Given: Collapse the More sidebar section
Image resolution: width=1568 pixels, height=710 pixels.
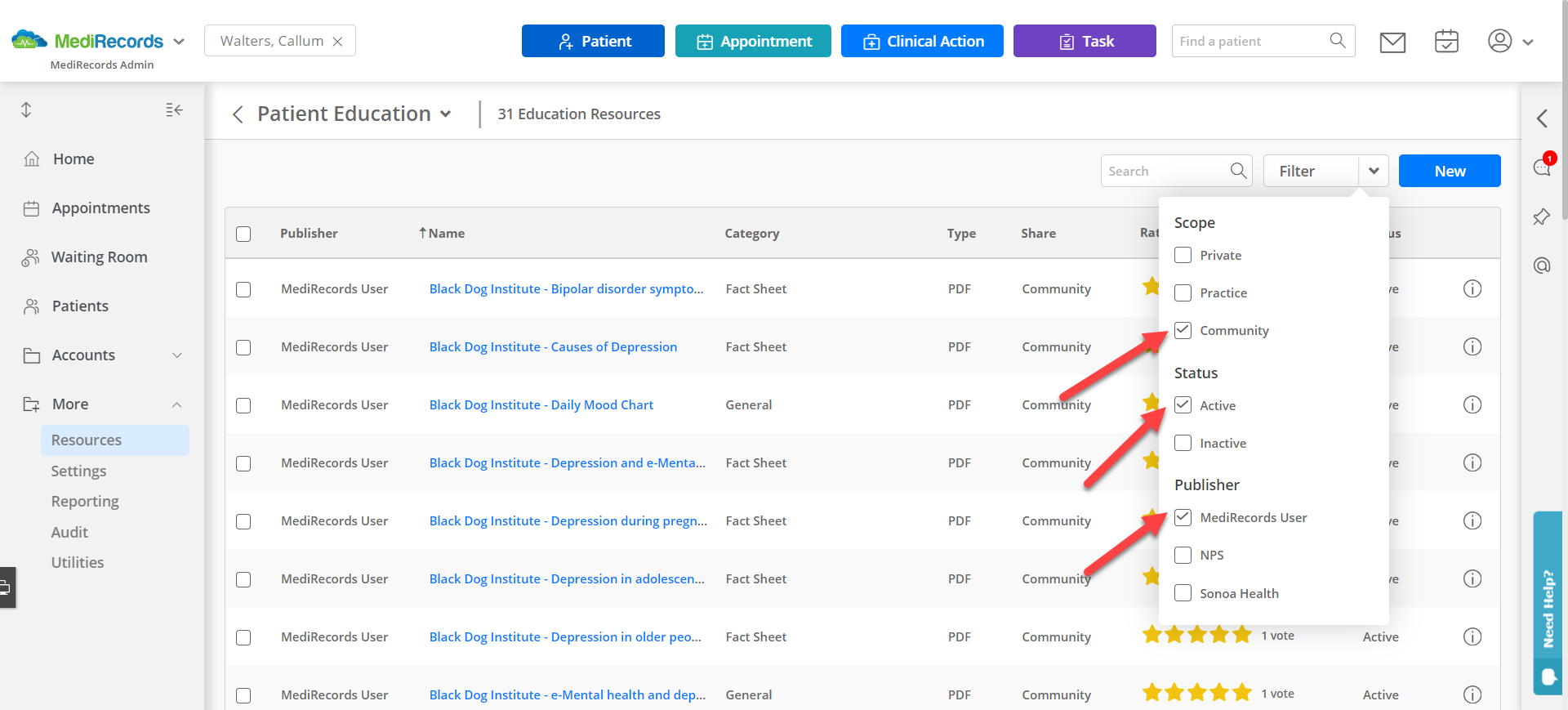Looking at the screenshot, I should click(x=177, y=404).
